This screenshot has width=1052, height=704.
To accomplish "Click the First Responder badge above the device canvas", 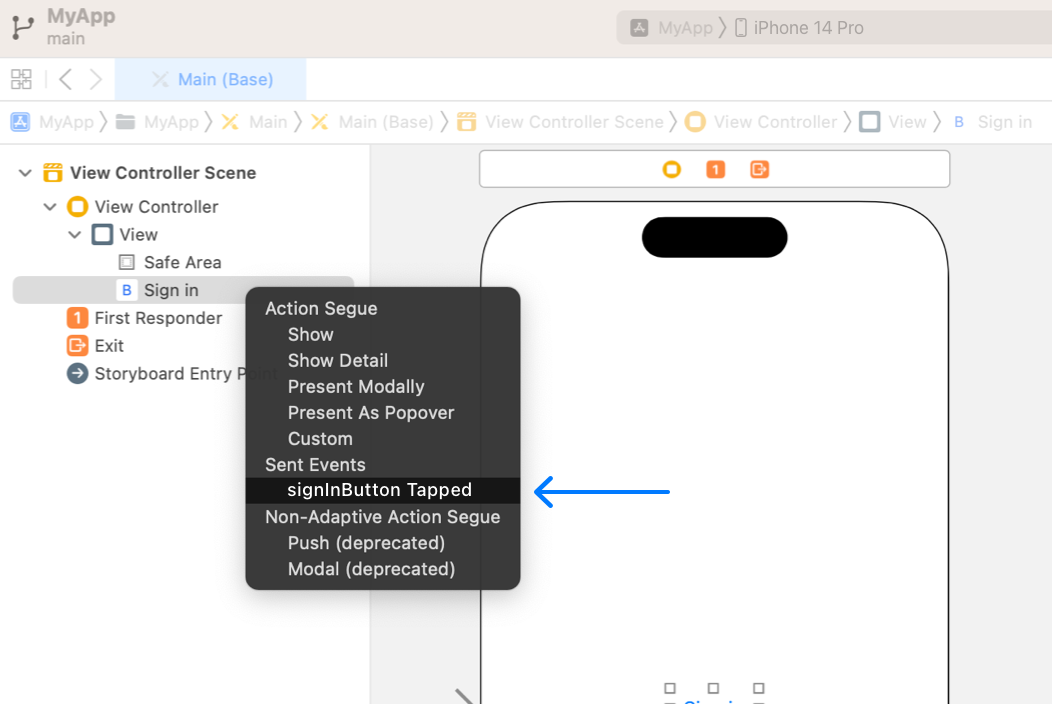I will coord(715,169).
